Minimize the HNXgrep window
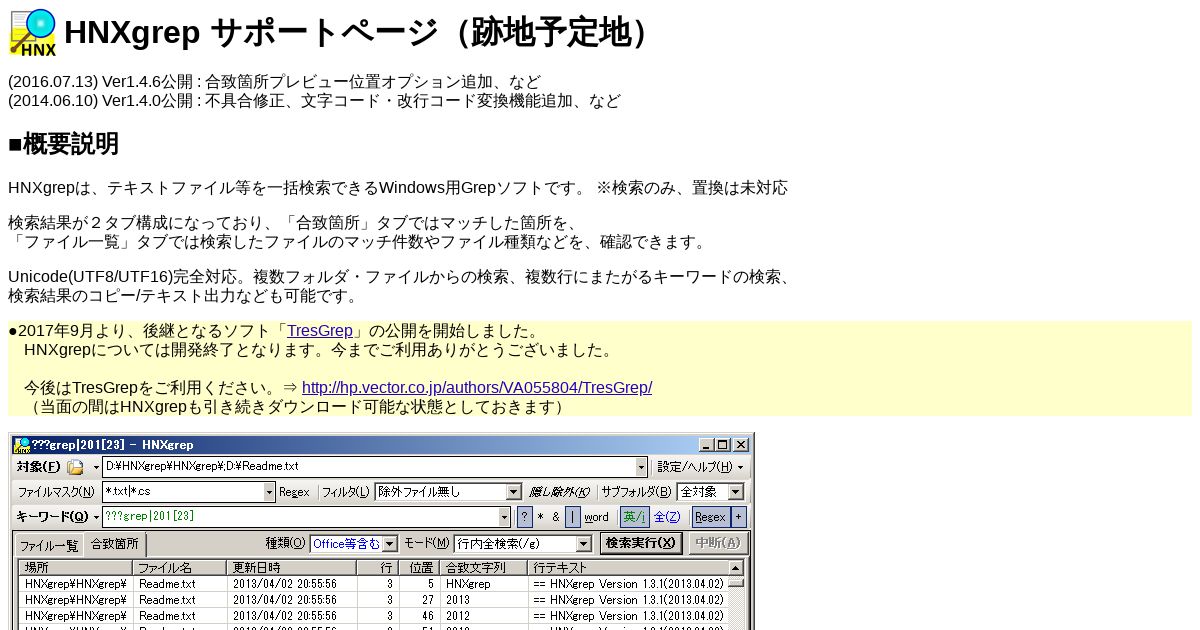Image resolution: width=1200 pixels, height=630 pixels. point(706,445)
